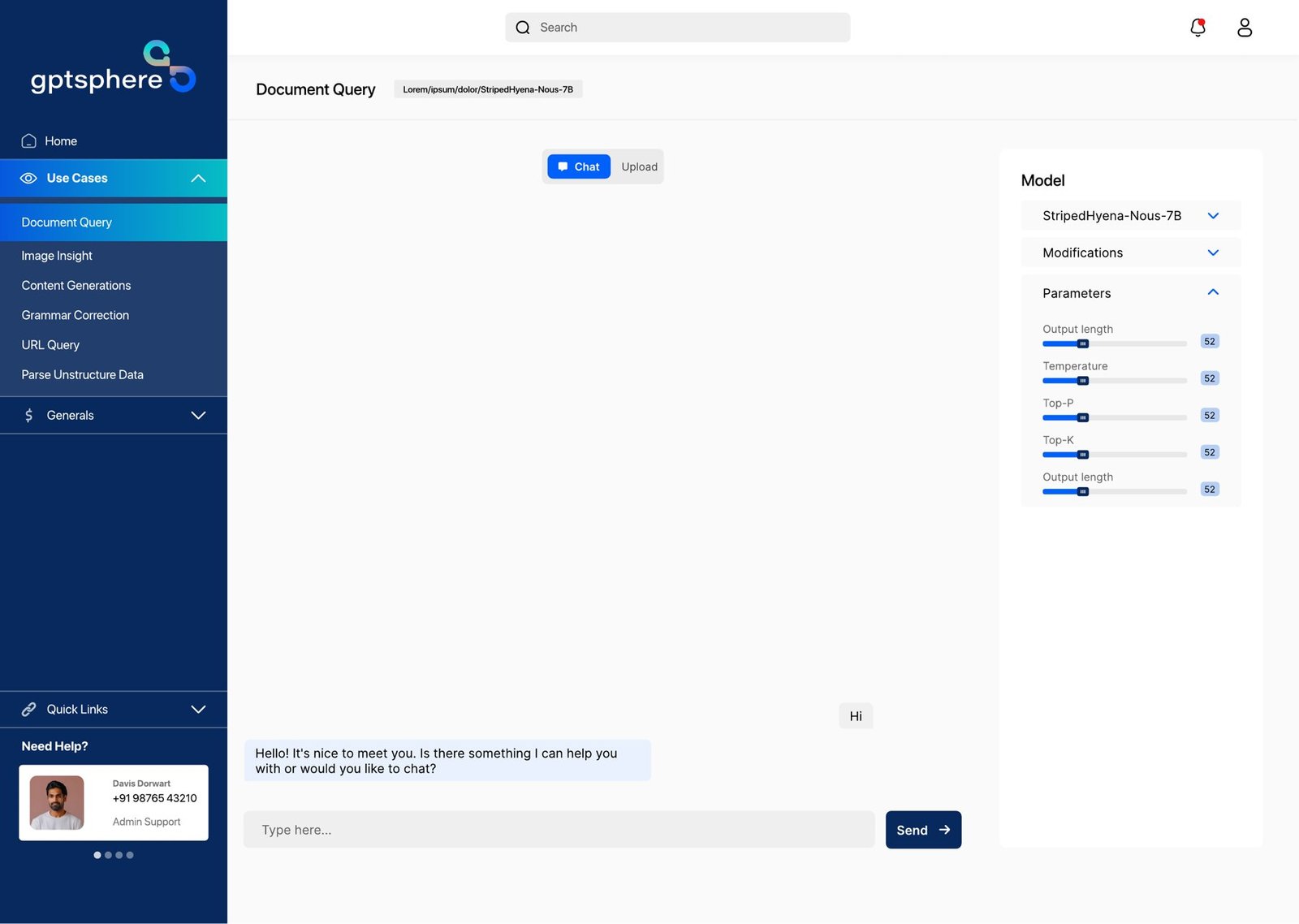
Task: Click the Generals dollar icon
Action: tap(29, 415)
